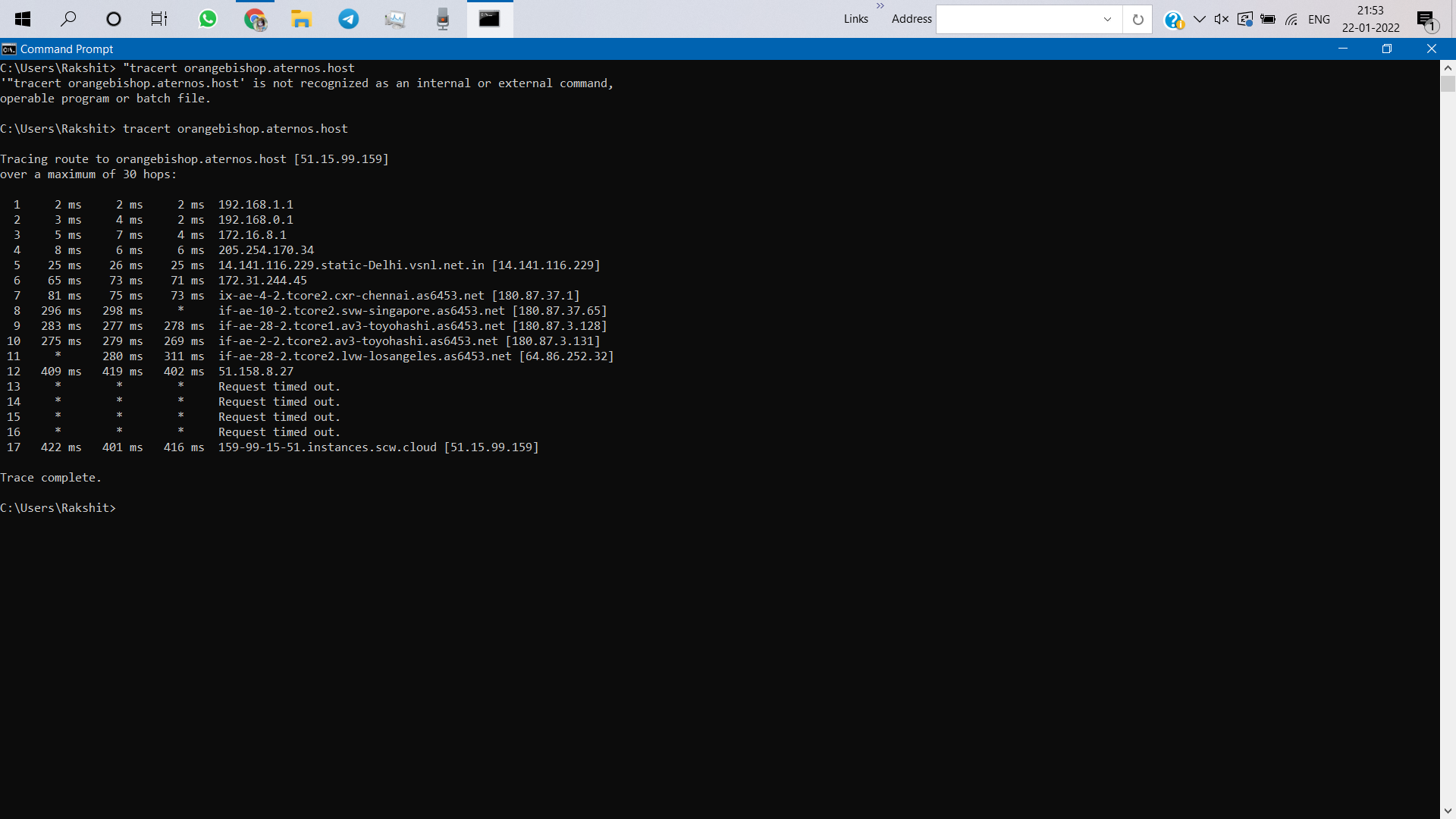Minimize the Command Prompt window
1456x819 pixels.
pos(1343,49)
